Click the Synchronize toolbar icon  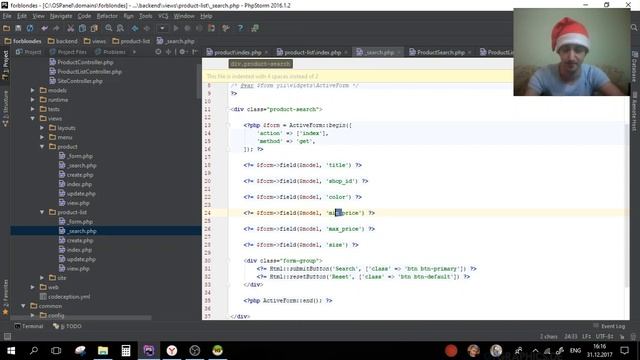30,28
